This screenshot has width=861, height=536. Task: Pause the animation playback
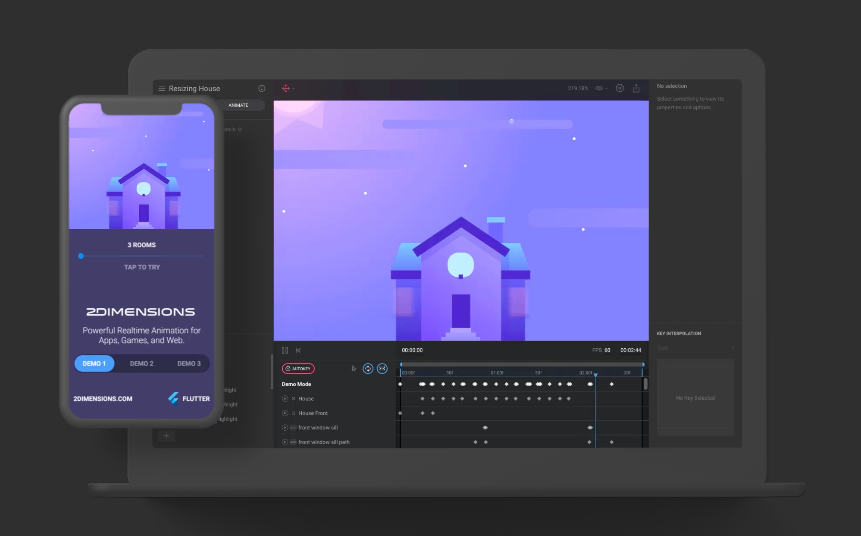285,350
